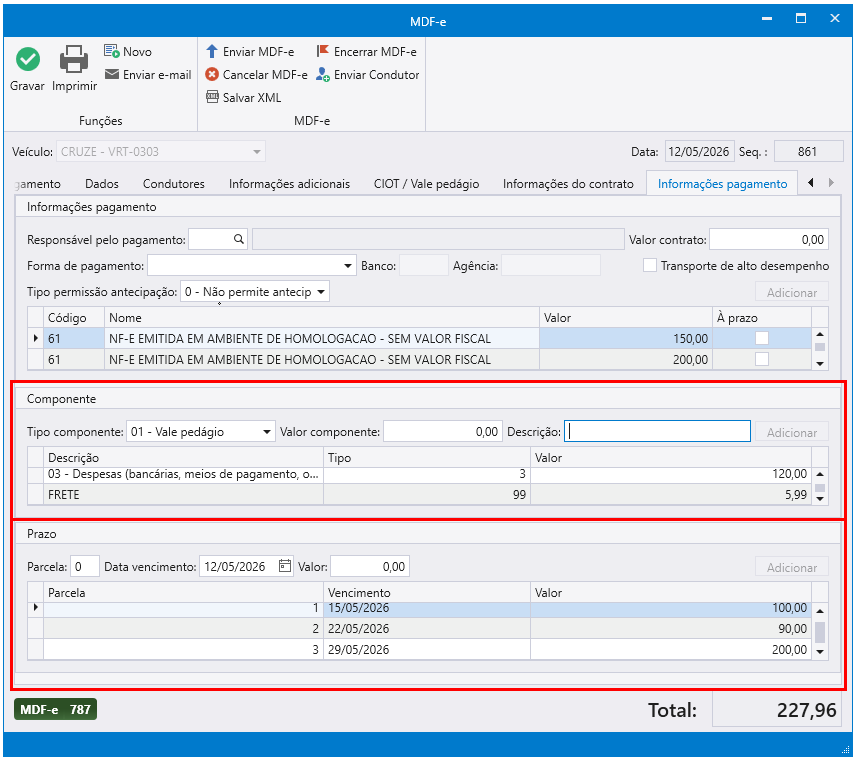Click the Prazo Valor input field
Image resolution: width=856 pixels, height=760 pixels.
[370, 566]
